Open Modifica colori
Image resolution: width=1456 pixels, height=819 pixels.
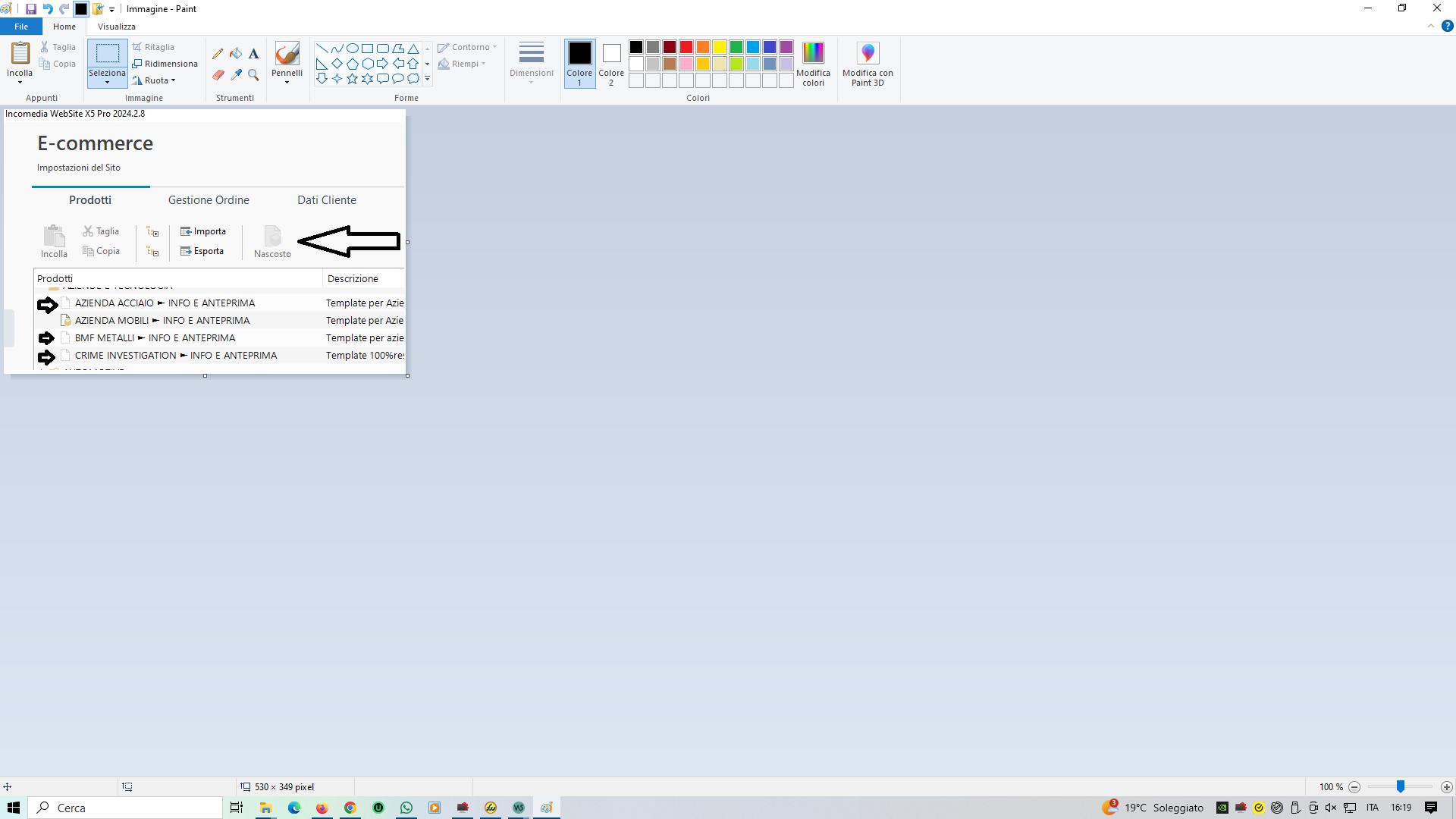[813, 64]
